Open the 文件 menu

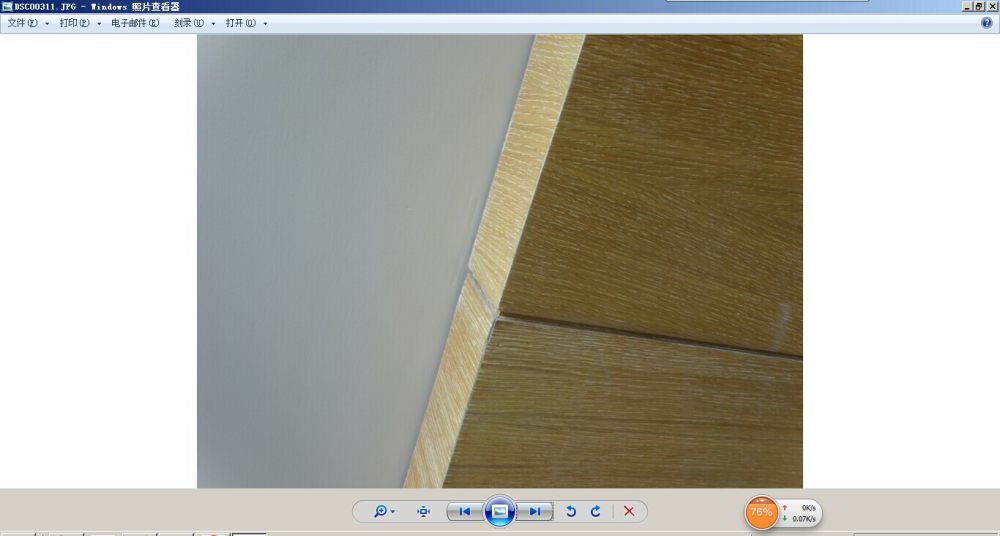coord(23,23)
